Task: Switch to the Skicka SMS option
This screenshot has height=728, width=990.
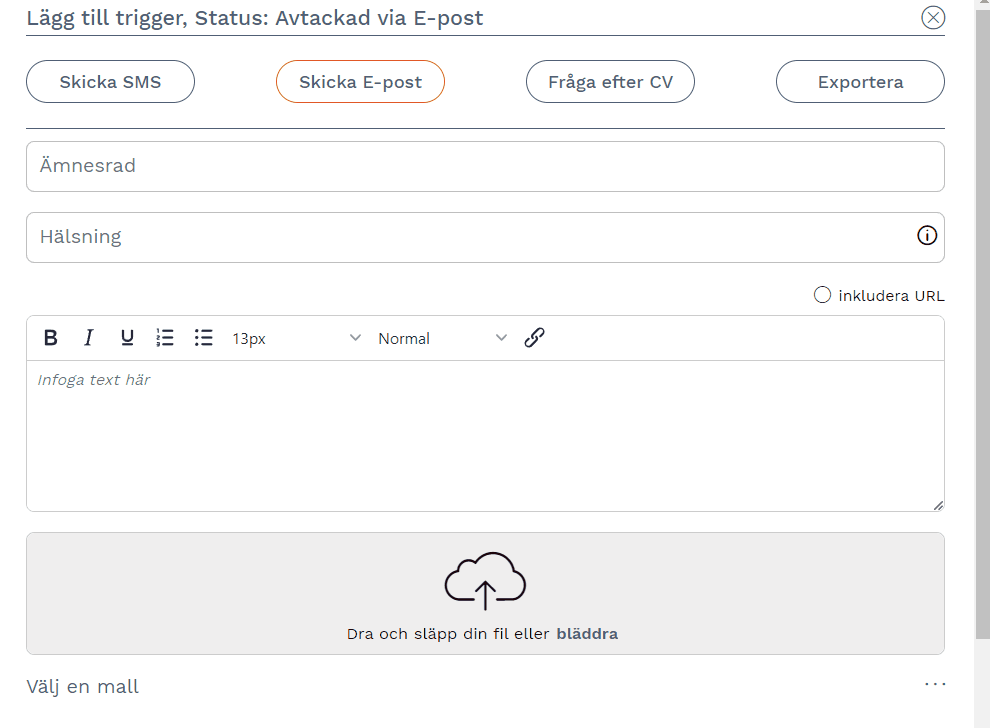Action: click(110, 82)
